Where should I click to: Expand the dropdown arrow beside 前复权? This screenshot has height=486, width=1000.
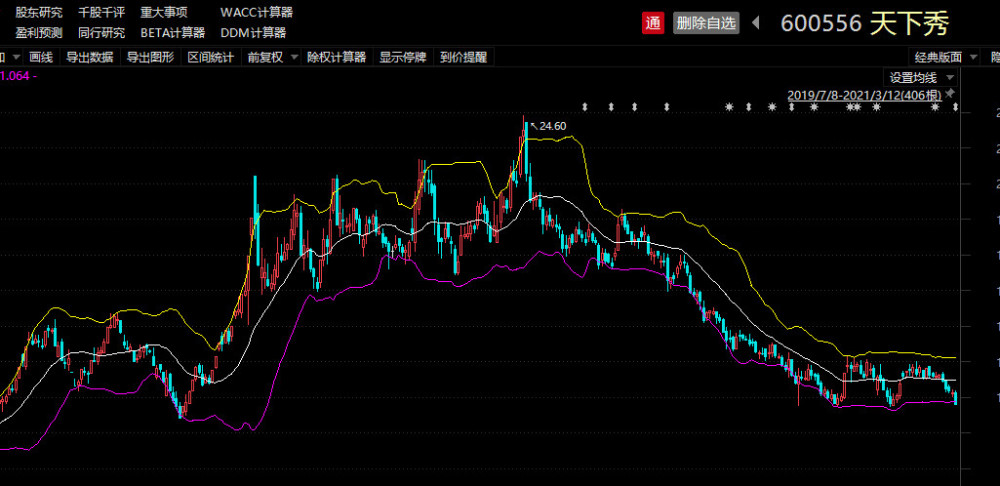tap(294, 57)
